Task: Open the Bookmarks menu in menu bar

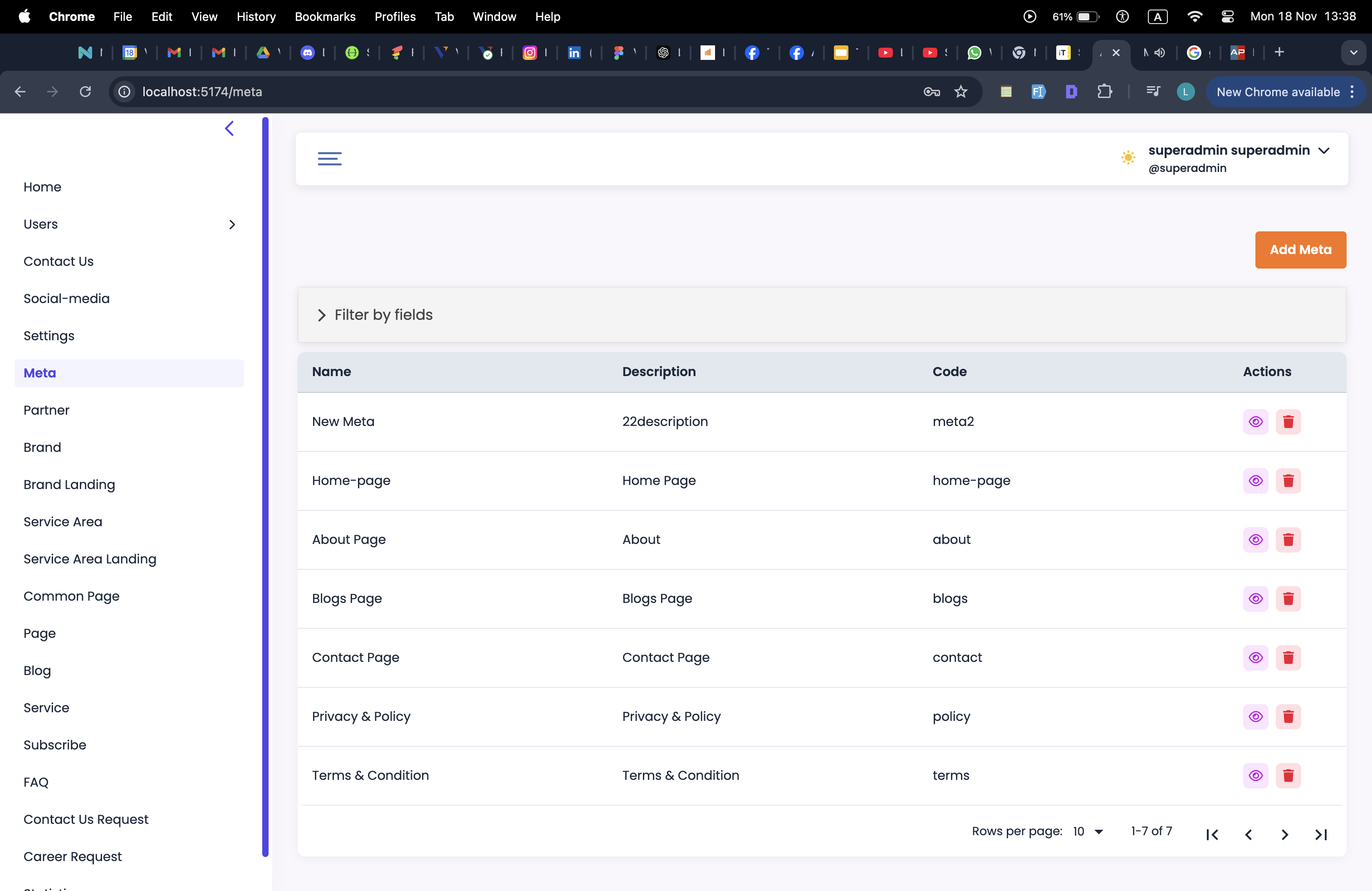Action: pyautogui.click(x=325, y=17)
